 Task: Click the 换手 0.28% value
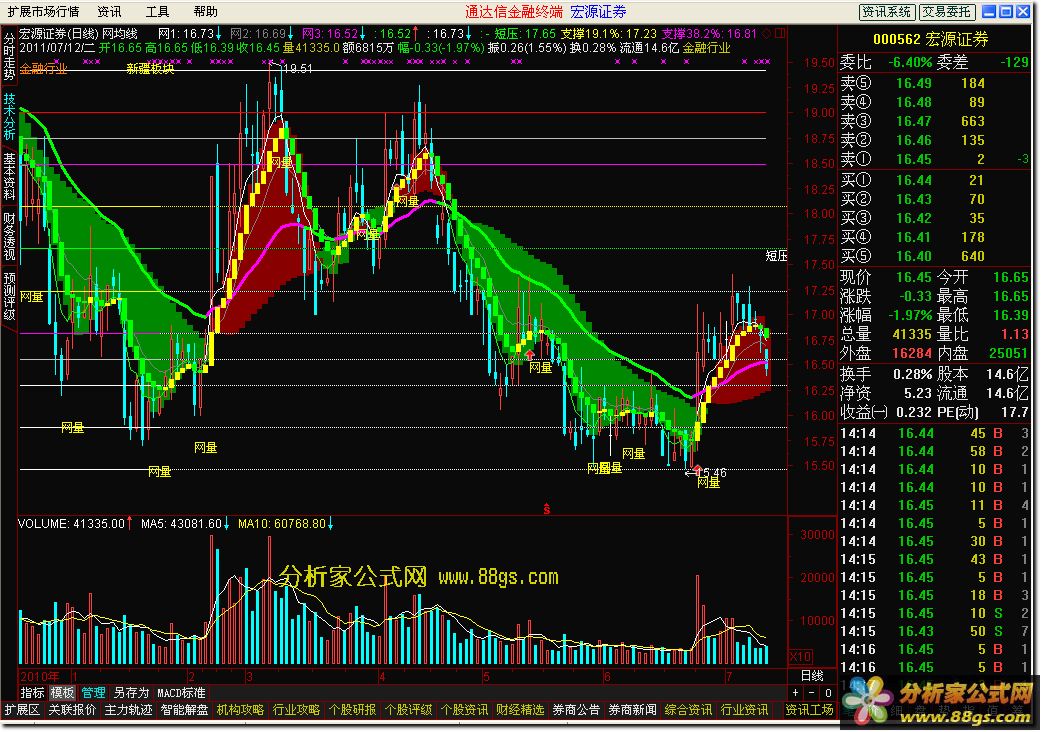(912, 374)
